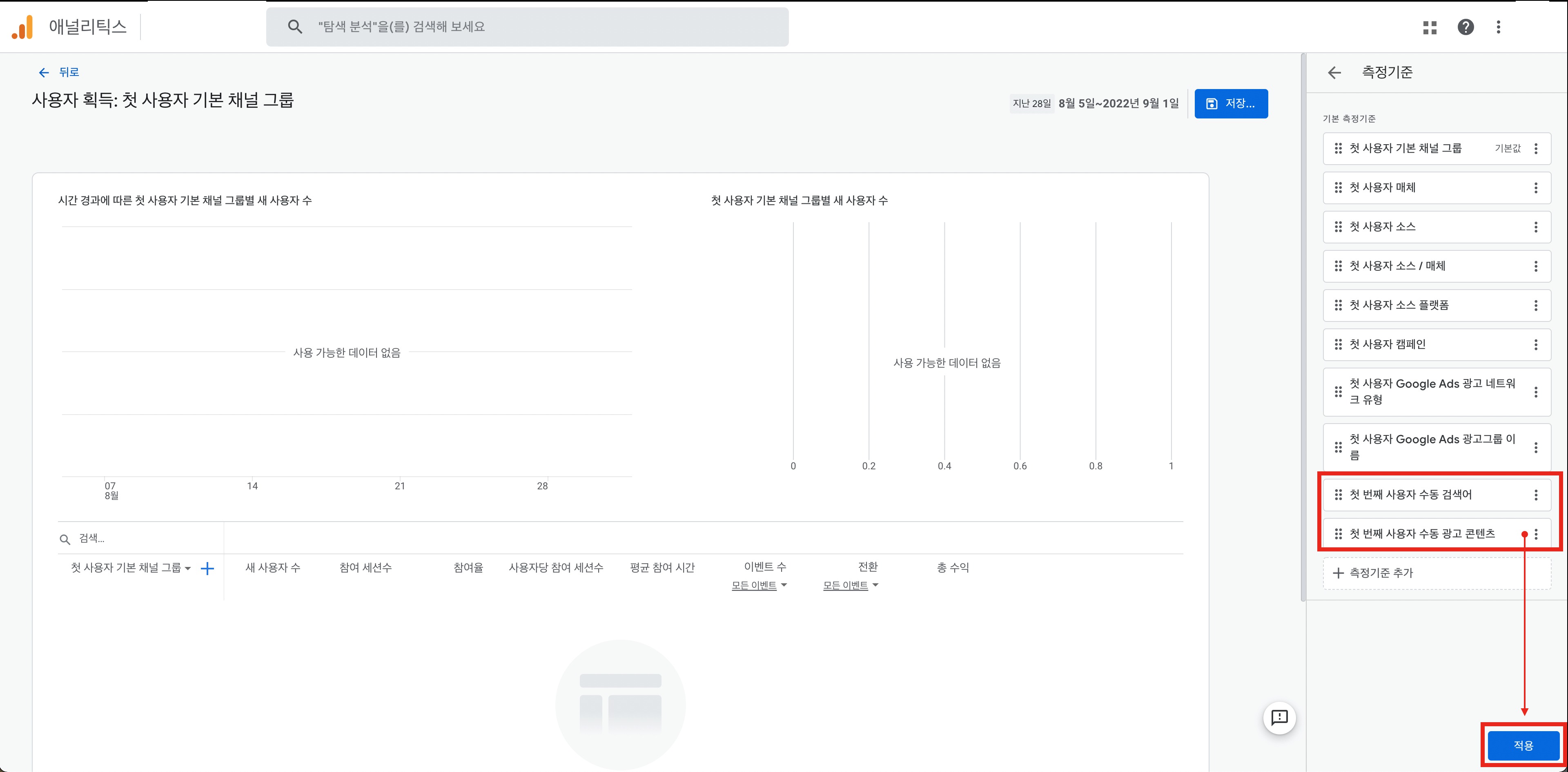Select 첫 사용자 소스 / 매체 dimension row
The width and height of the screenshot is (1568, 772).
tap(1437, 266)
